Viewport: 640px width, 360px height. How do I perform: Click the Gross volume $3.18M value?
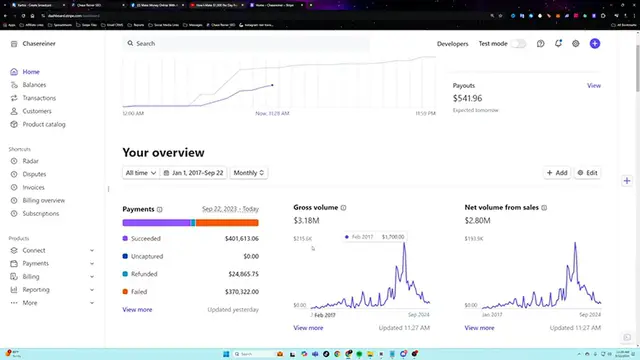[x=306, y=221]
